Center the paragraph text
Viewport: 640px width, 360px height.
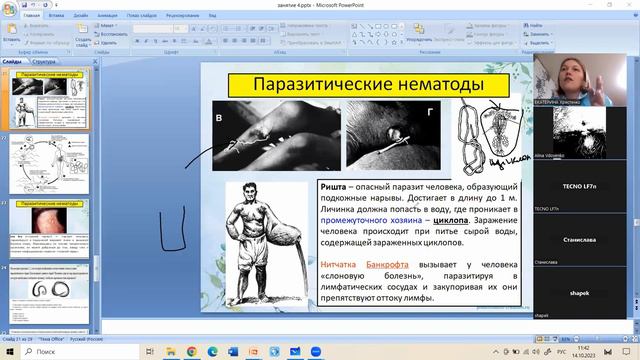pyautogui.click(x=235, y=41)
